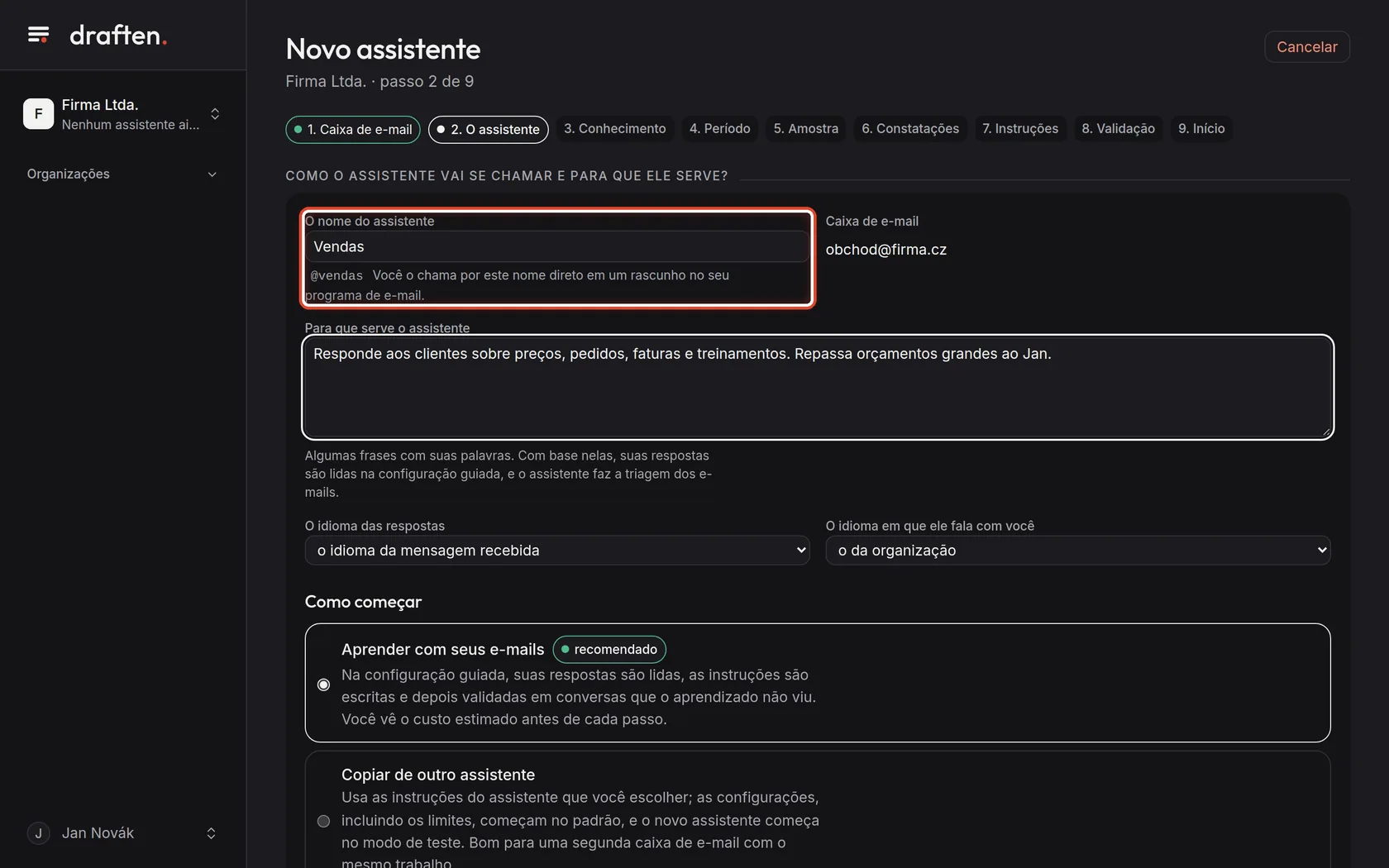Focus the assistant name field 'Vendas'
Viewport: 1389px width, 868px height.
pos(556,246)
